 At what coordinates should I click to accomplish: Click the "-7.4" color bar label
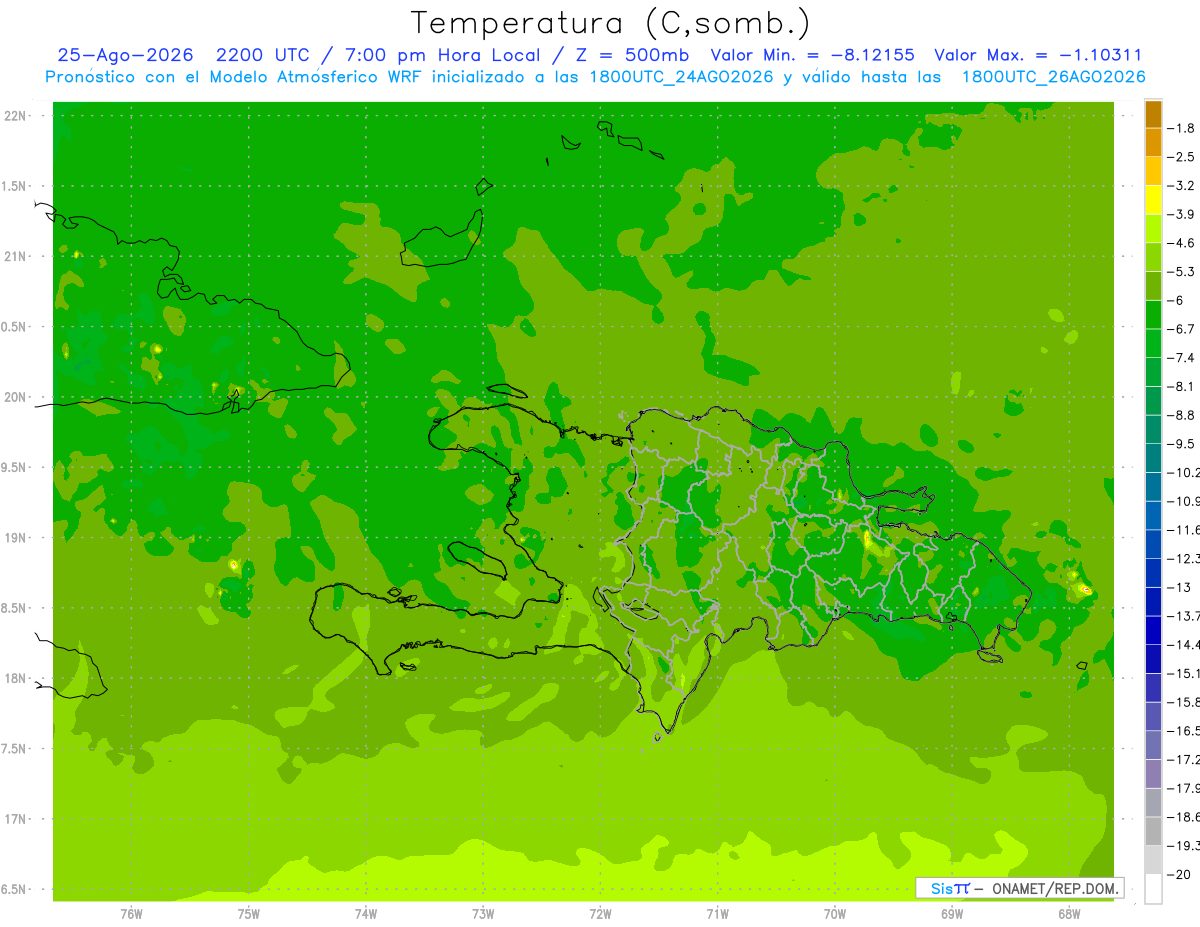(x=1183, y=357)
